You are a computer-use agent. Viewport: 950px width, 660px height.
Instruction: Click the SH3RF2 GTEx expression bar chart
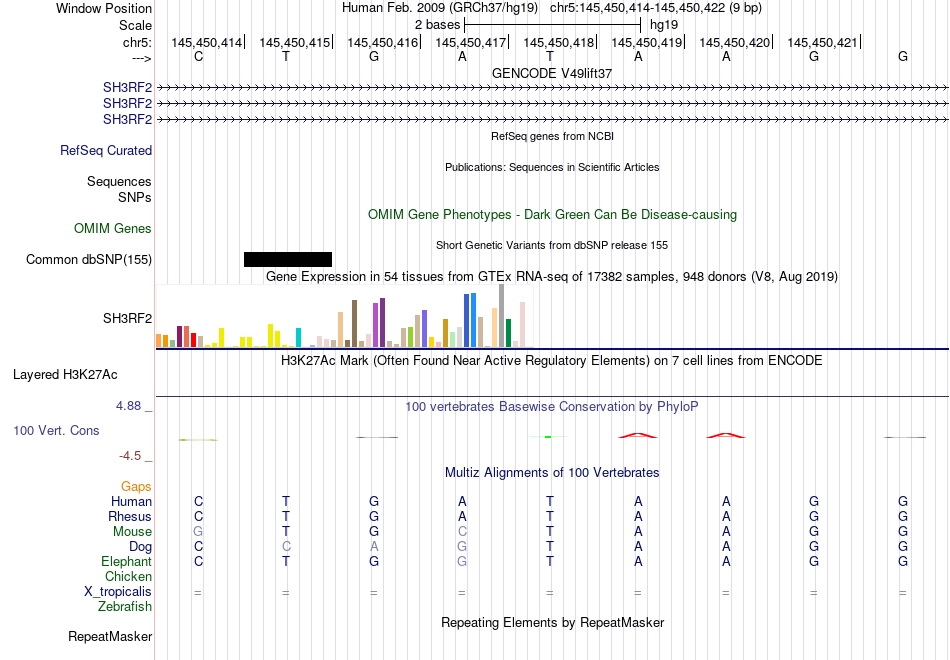[x=344, y=316]
